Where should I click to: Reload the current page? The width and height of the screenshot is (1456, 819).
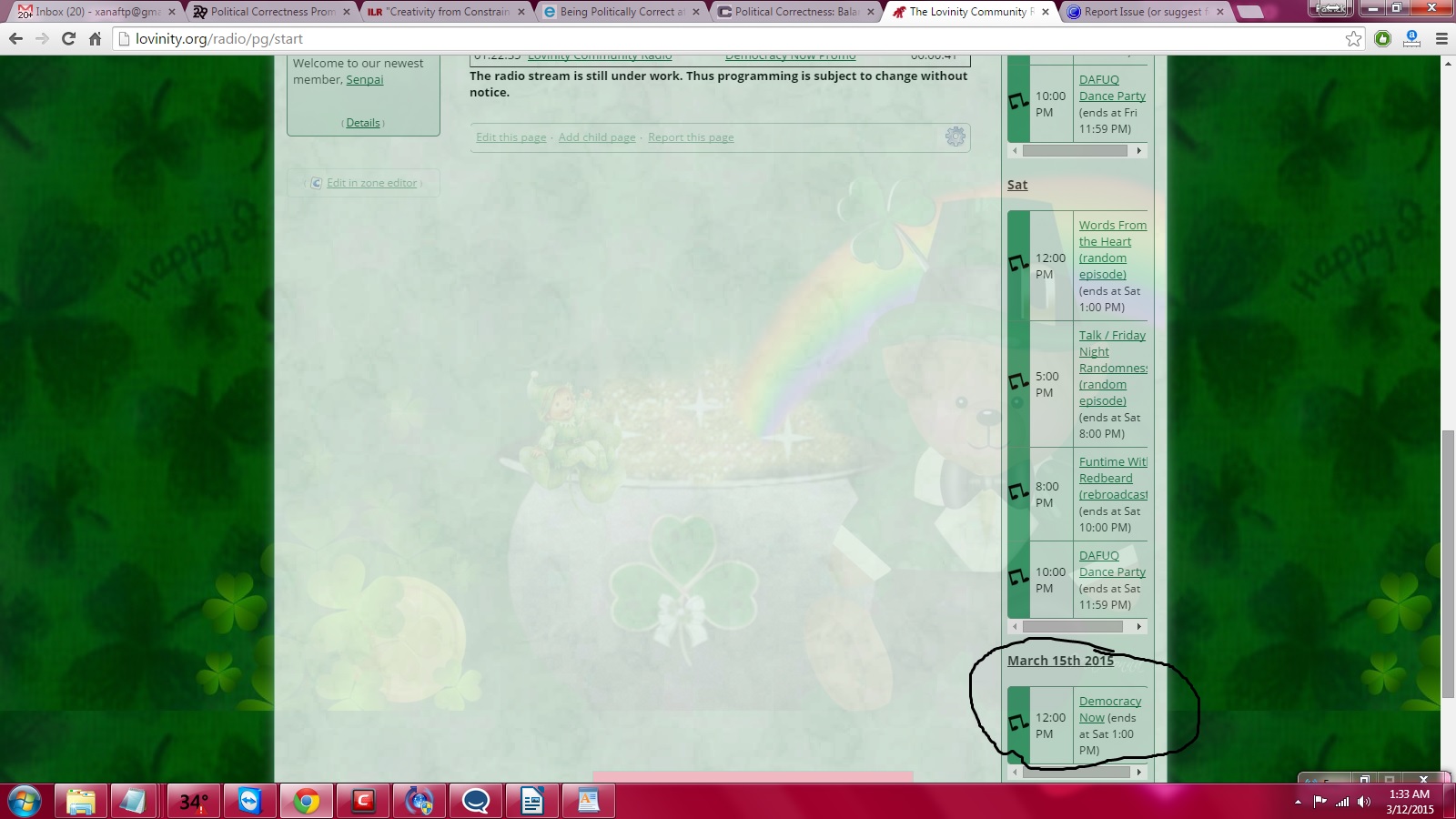(68, 38)
